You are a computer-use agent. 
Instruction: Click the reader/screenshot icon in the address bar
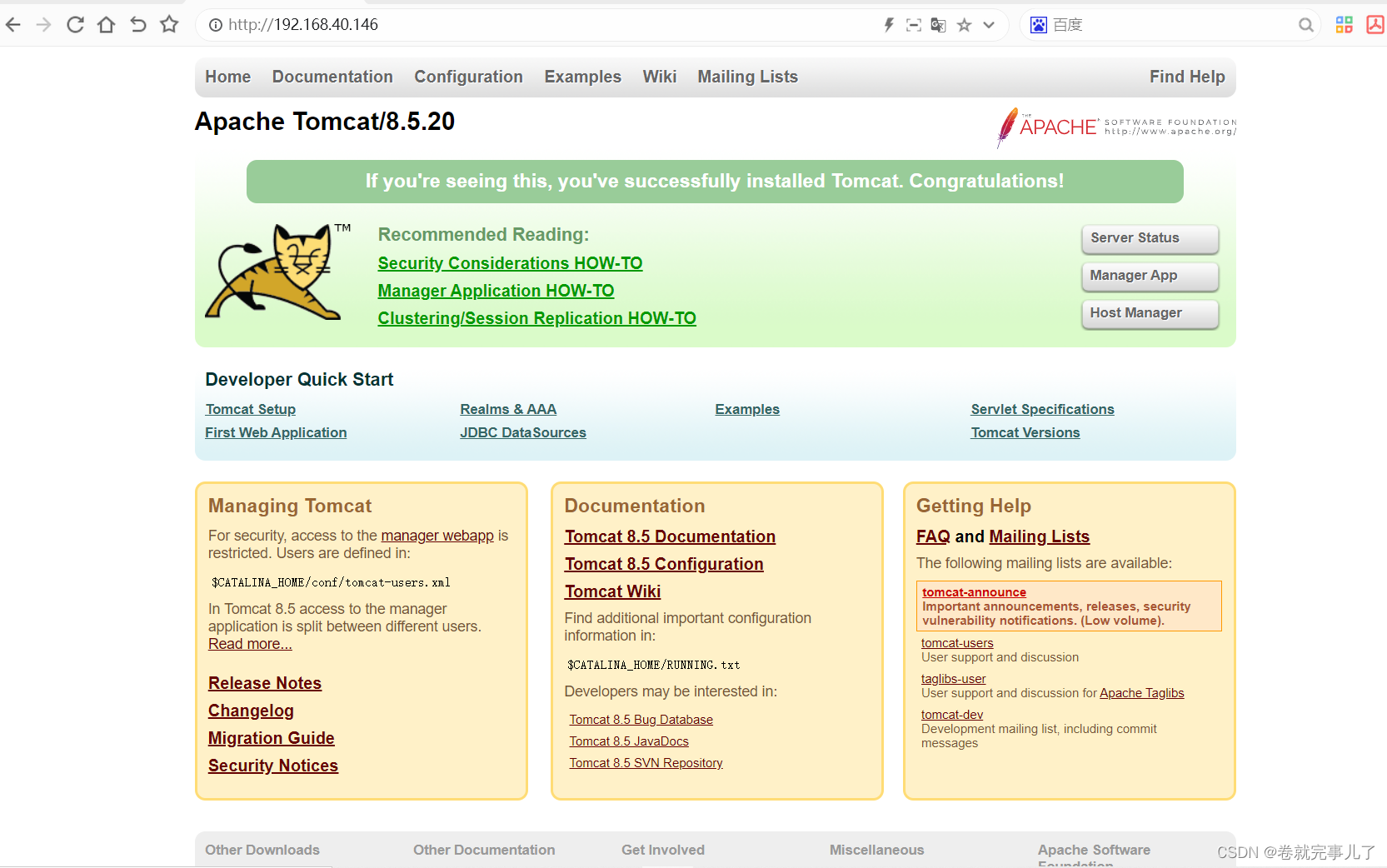[914, 25]
